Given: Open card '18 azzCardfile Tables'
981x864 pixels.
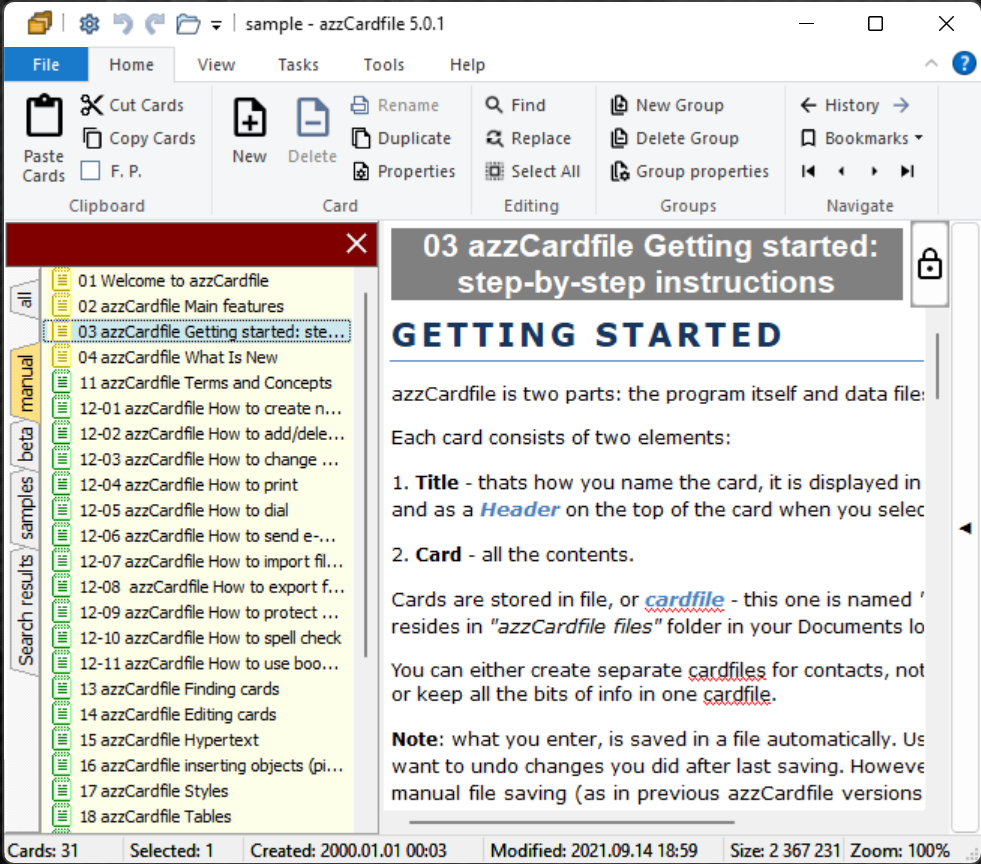Looking at the screenshot, I should click(197, 816).
